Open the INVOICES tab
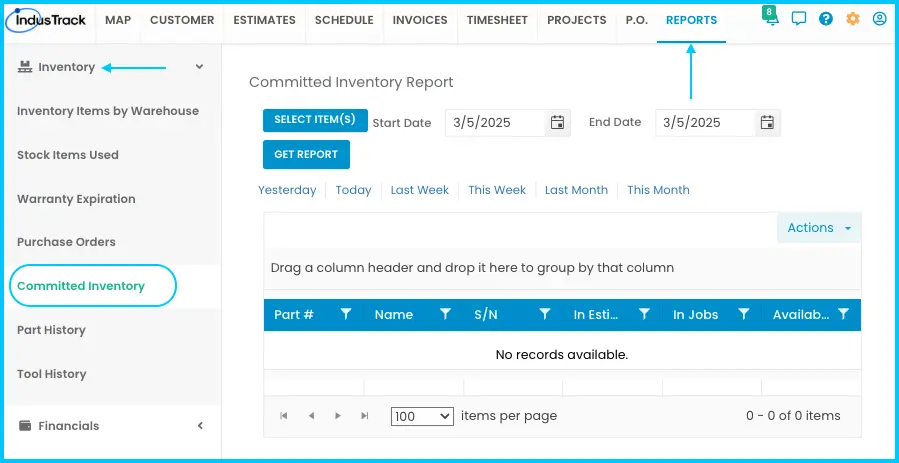The height and width of the screenshot is (463, 899). point(420,20)
